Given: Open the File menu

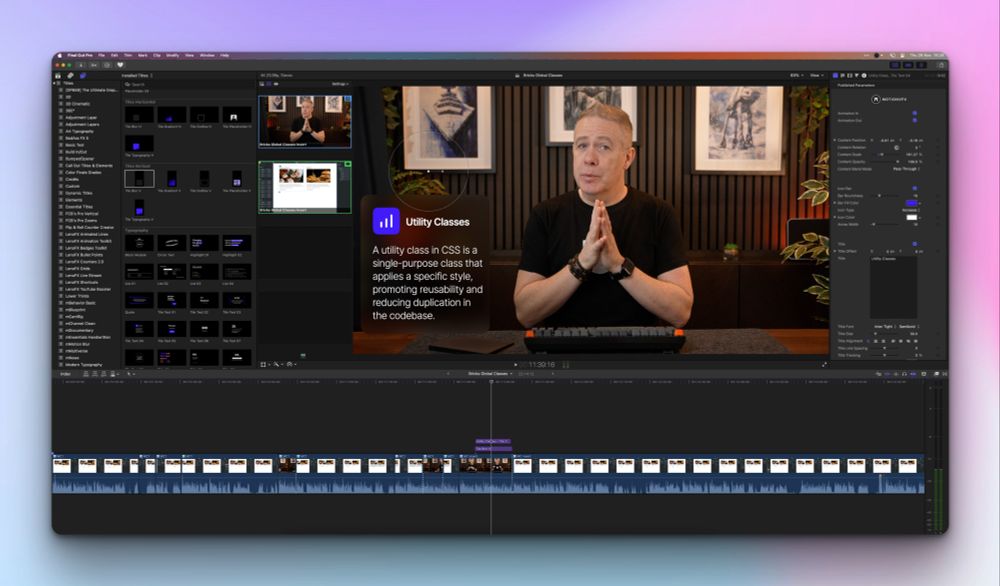Looking at the screenshot, I should tap(101, 55).
